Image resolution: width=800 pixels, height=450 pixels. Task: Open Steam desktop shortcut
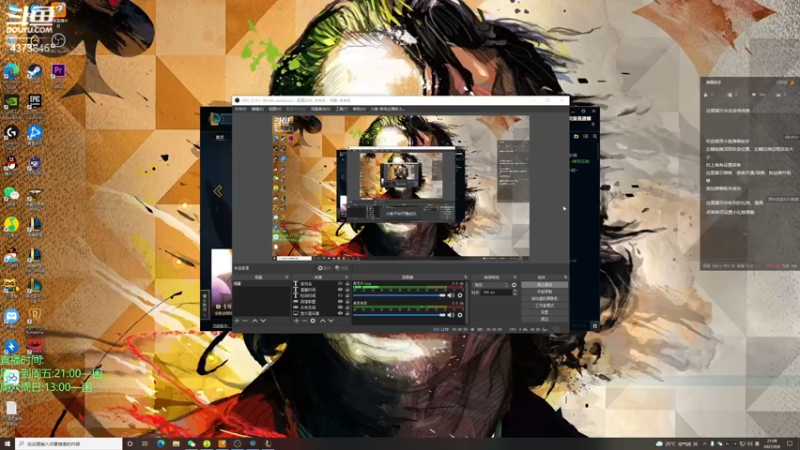[x=35, y=73]
